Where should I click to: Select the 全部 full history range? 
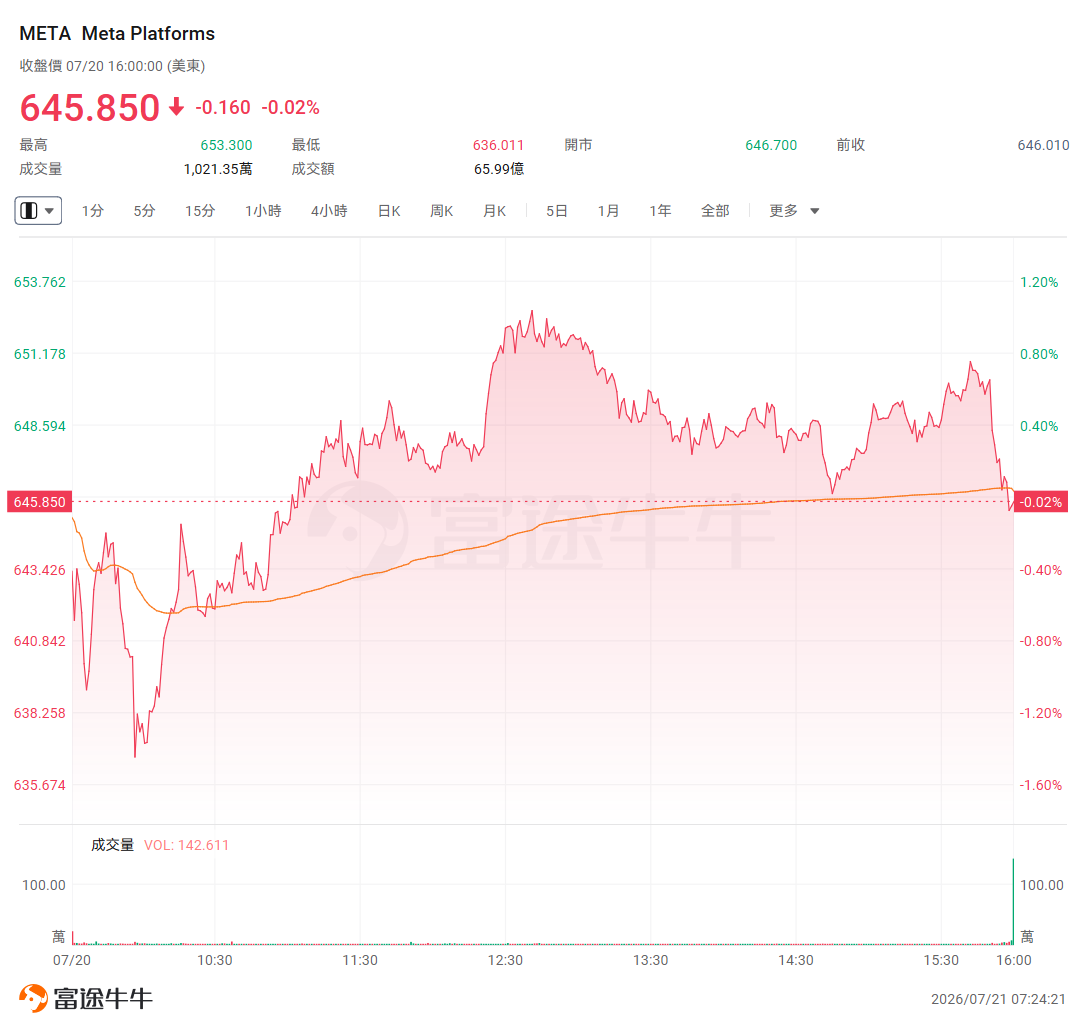coord(715,210)
